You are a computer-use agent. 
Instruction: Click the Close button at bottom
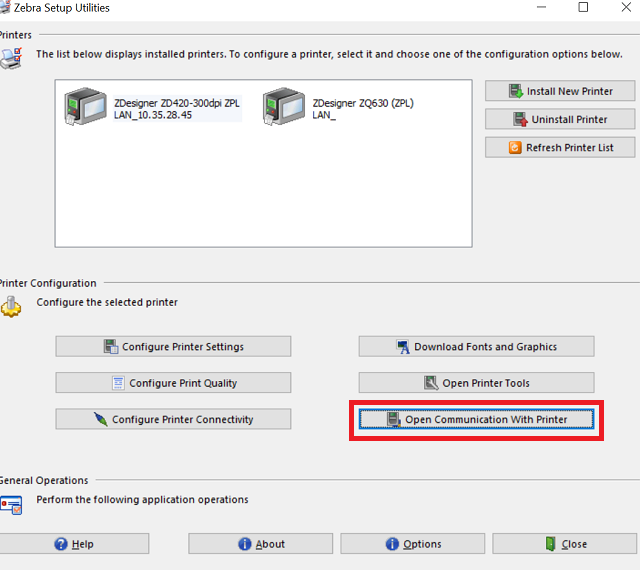tap(566, 544)
